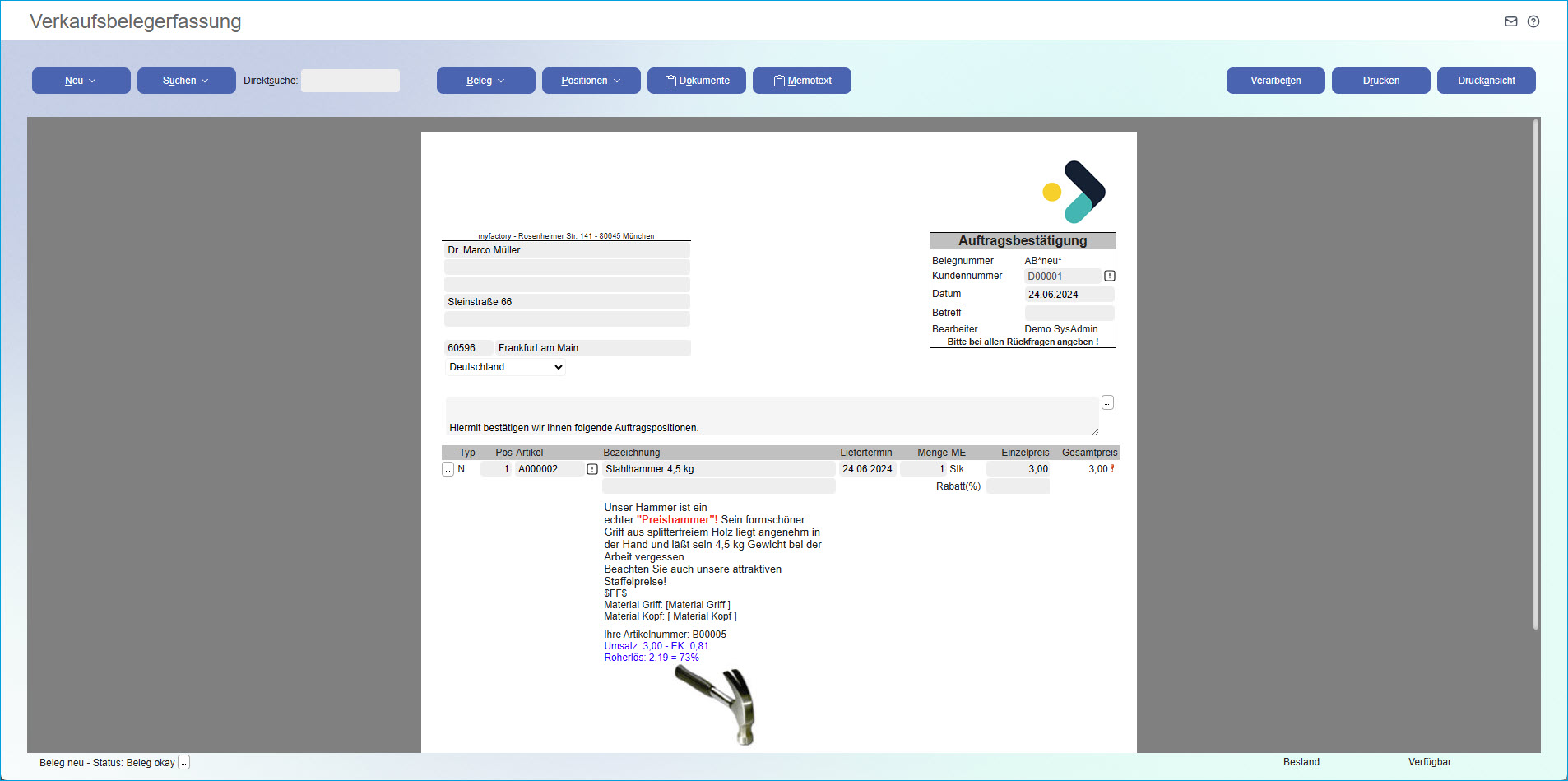Click the Verfügbar label in status bar
The image size is (1568, 781).
click(x=1430, y=762)
